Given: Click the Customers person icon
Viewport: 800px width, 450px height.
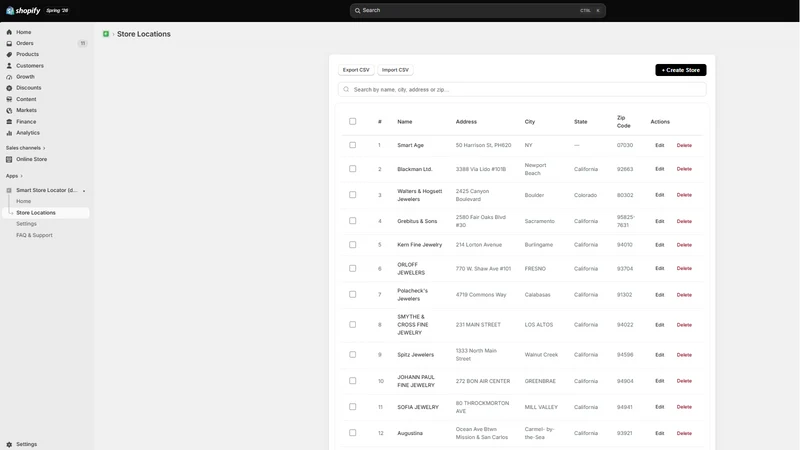Looking at the screenshot, I should tap(9, 66).
